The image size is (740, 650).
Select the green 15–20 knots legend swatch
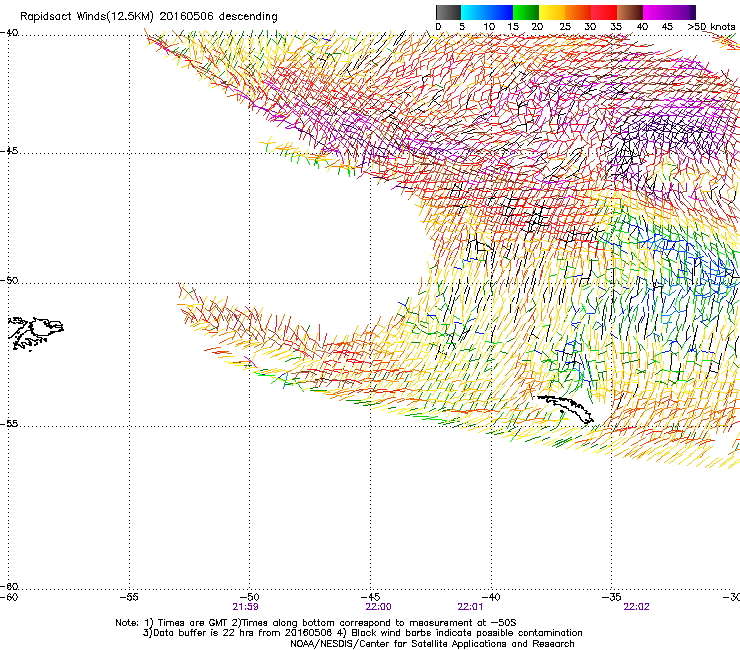(526, 12)
